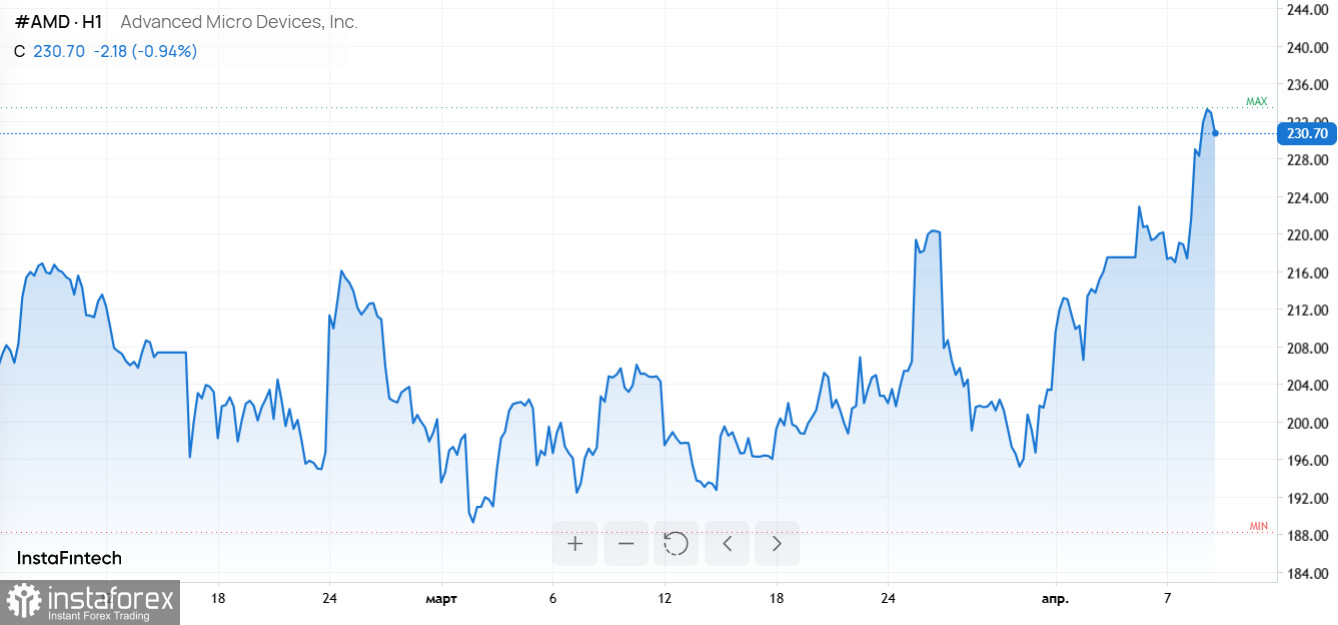
Task: Click the 236.00 price axis label
Action: tap(1310, 85)
